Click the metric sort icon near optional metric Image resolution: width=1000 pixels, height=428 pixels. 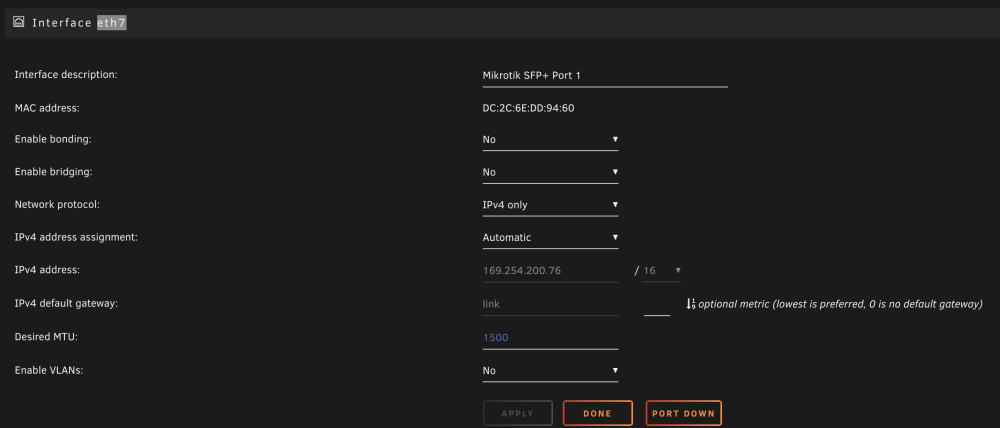[691, 304]
